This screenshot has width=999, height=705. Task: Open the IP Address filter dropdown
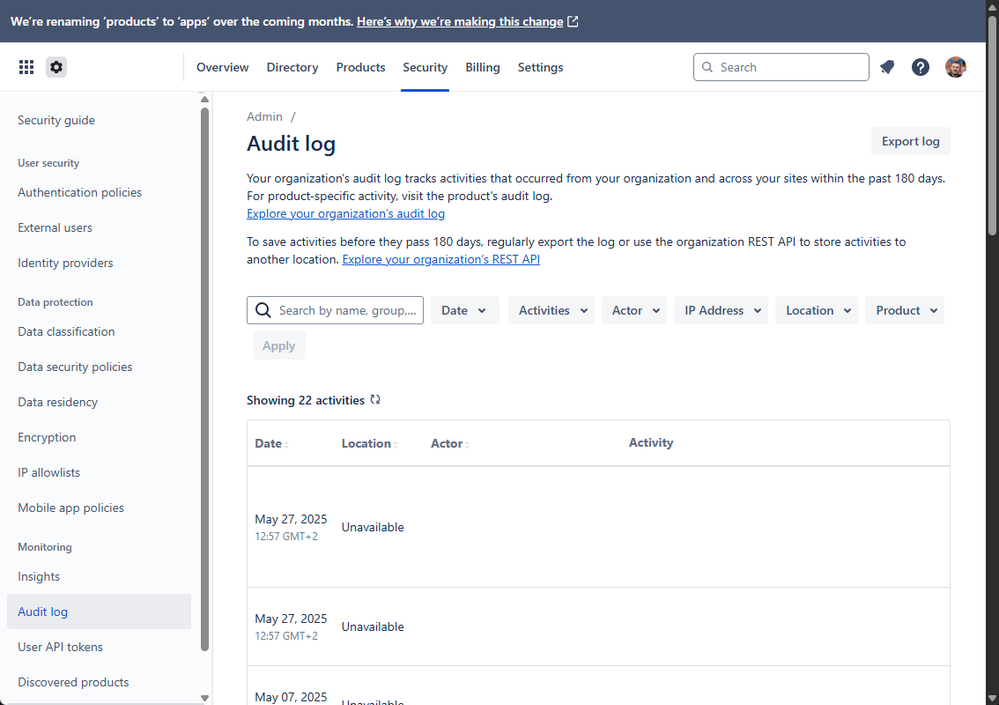coord(721,310)
